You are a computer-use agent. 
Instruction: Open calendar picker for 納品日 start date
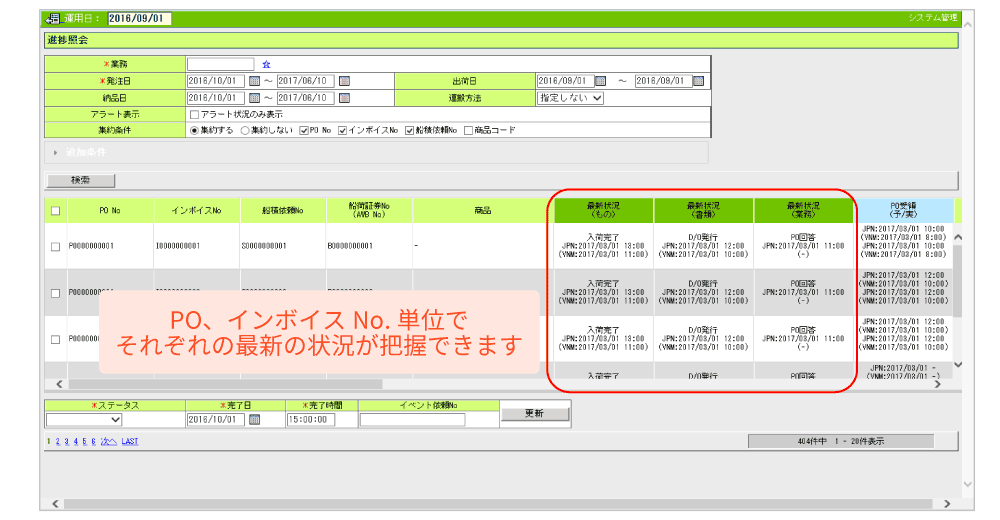254,98
